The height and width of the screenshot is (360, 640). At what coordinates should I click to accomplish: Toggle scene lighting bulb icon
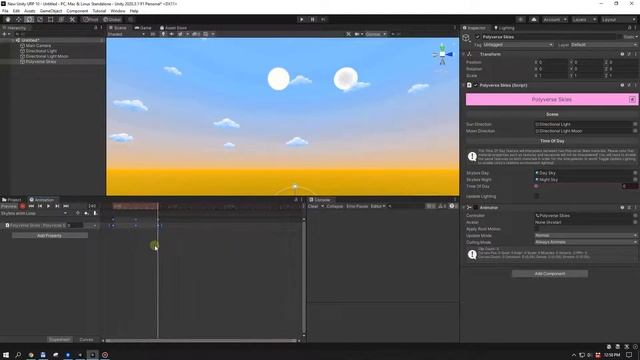coord(163,34)
